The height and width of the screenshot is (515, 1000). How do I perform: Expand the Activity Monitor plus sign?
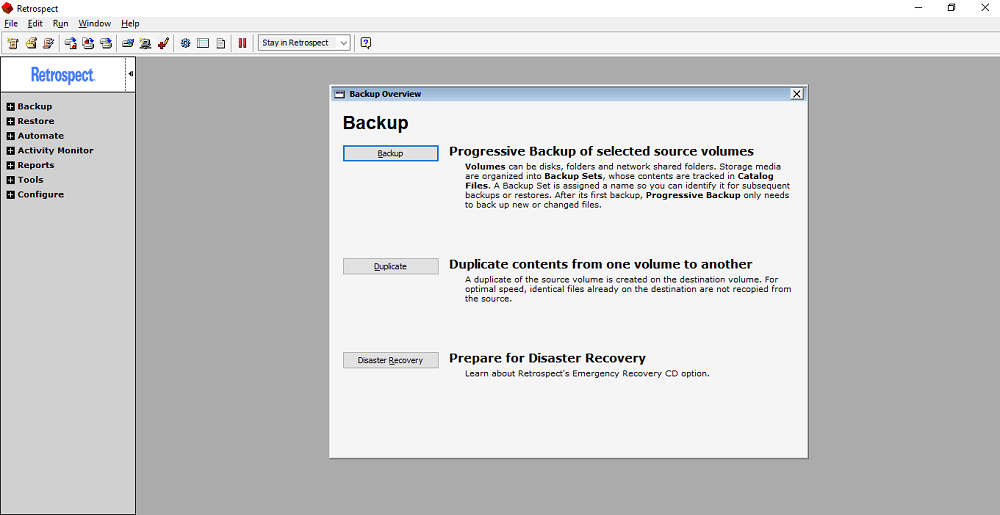pyautogui.click(x=10, y=150)
